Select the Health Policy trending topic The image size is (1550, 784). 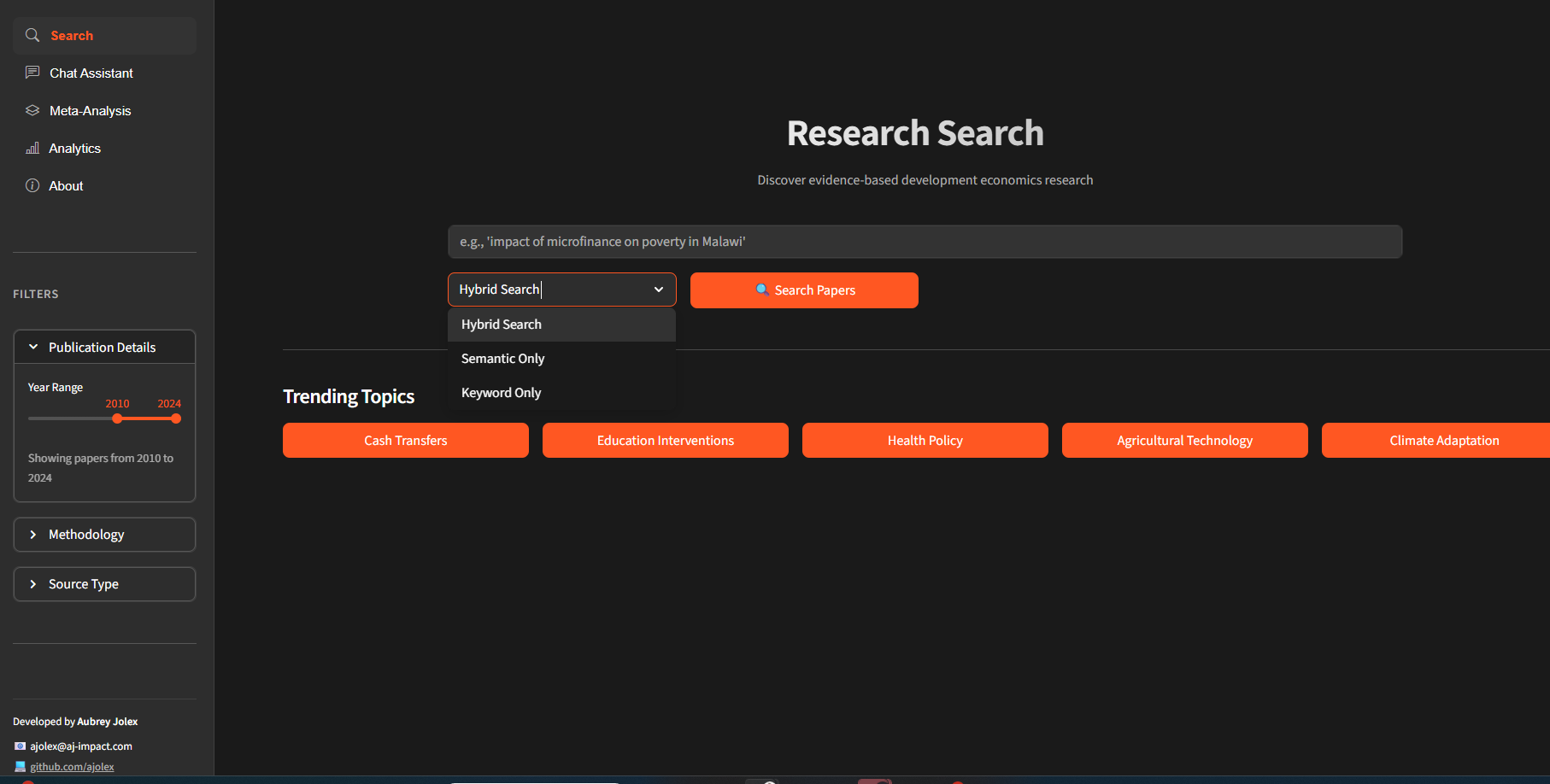pyautogui.click(x=925, y=441)
